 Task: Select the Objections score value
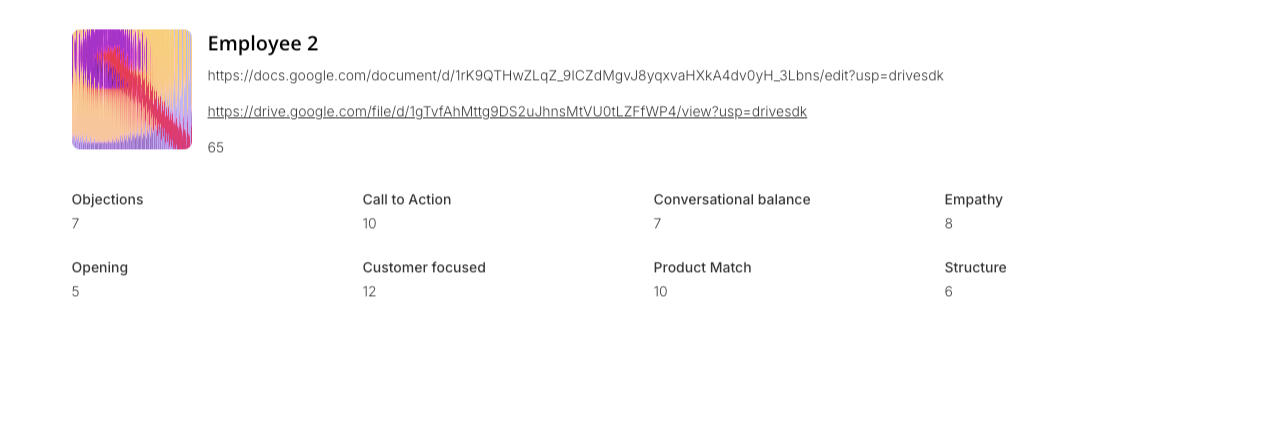click(x=75, y=224)
